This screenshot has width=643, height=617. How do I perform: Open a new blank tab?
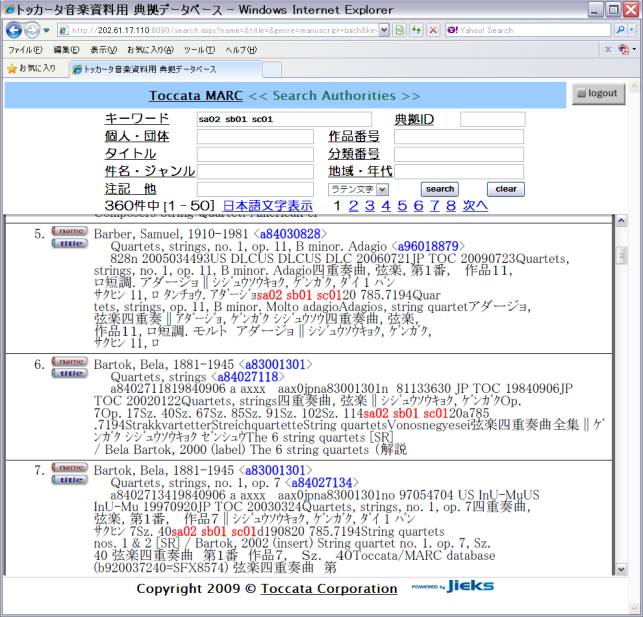tap(272, 69)
